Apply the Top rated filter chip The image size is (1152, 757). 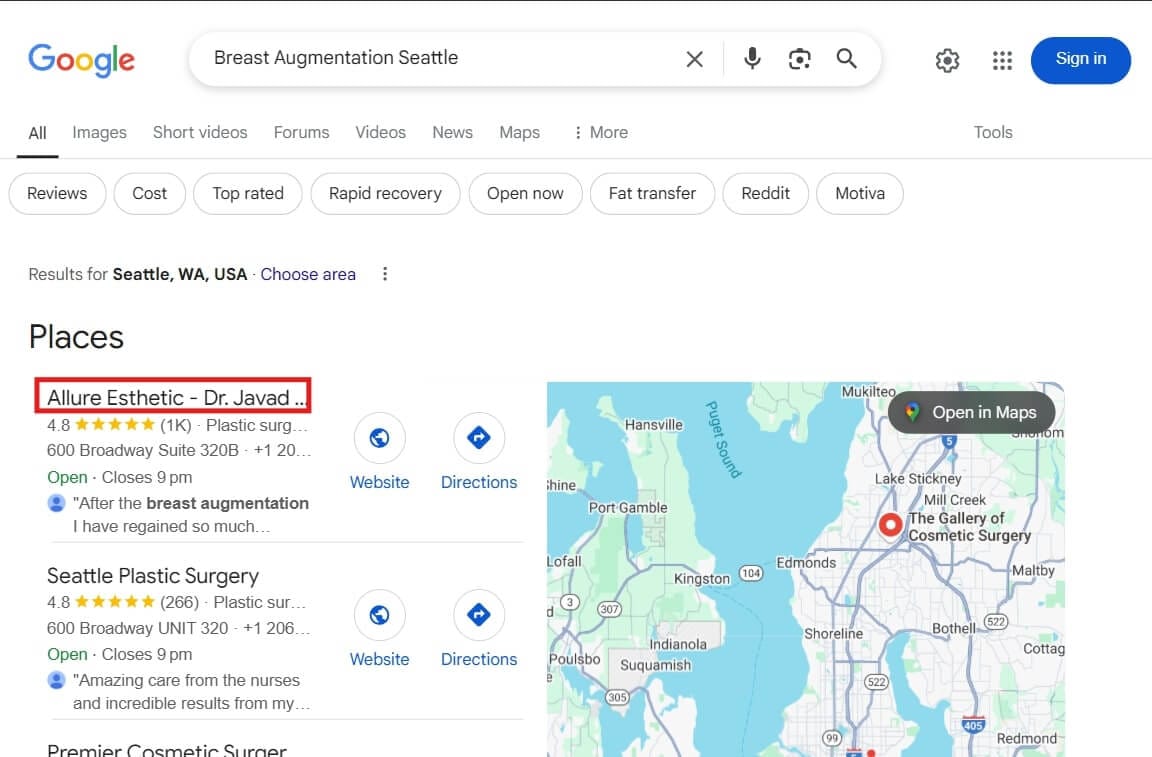click(x=248, y=194)
